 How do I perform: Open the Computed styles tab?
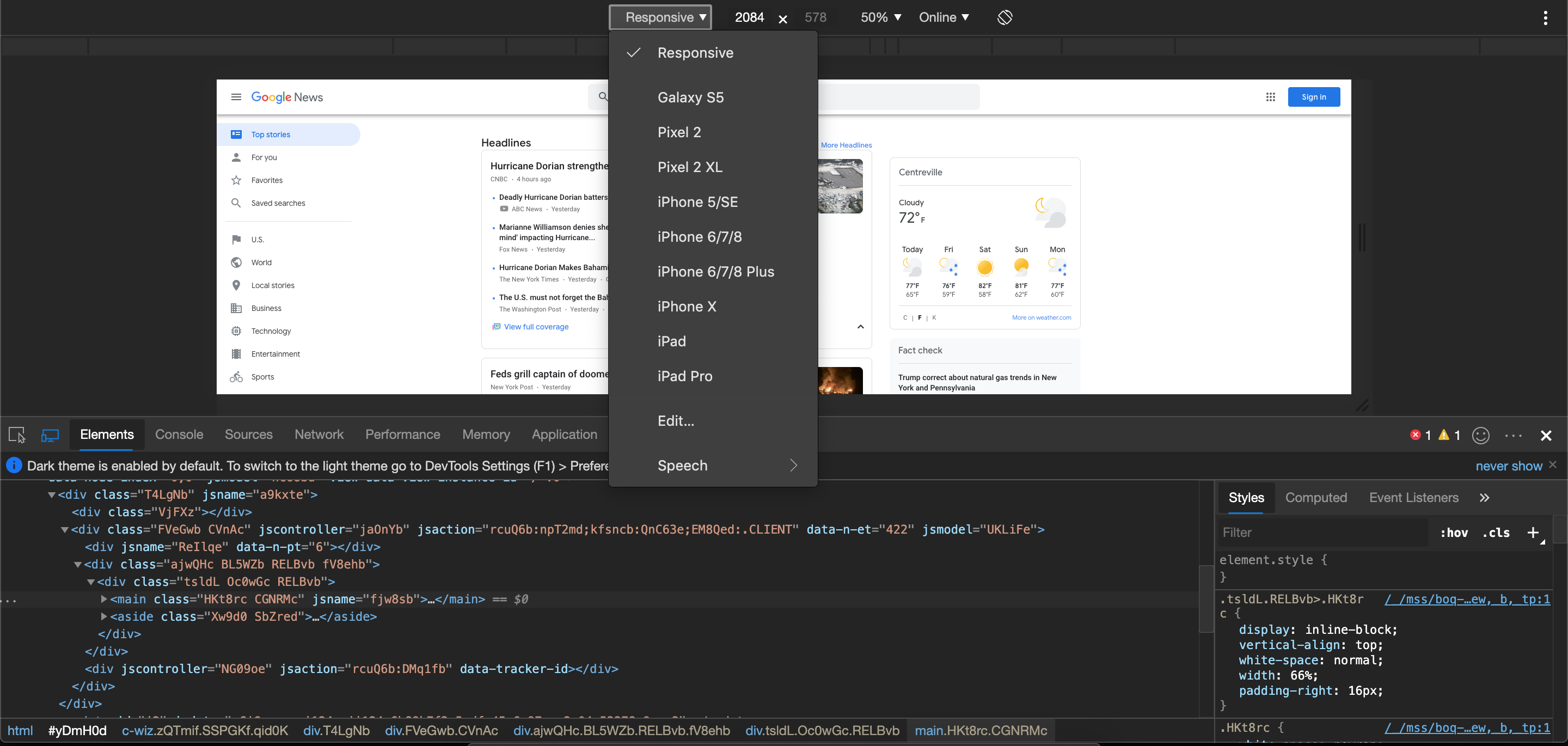[1316, 498]
